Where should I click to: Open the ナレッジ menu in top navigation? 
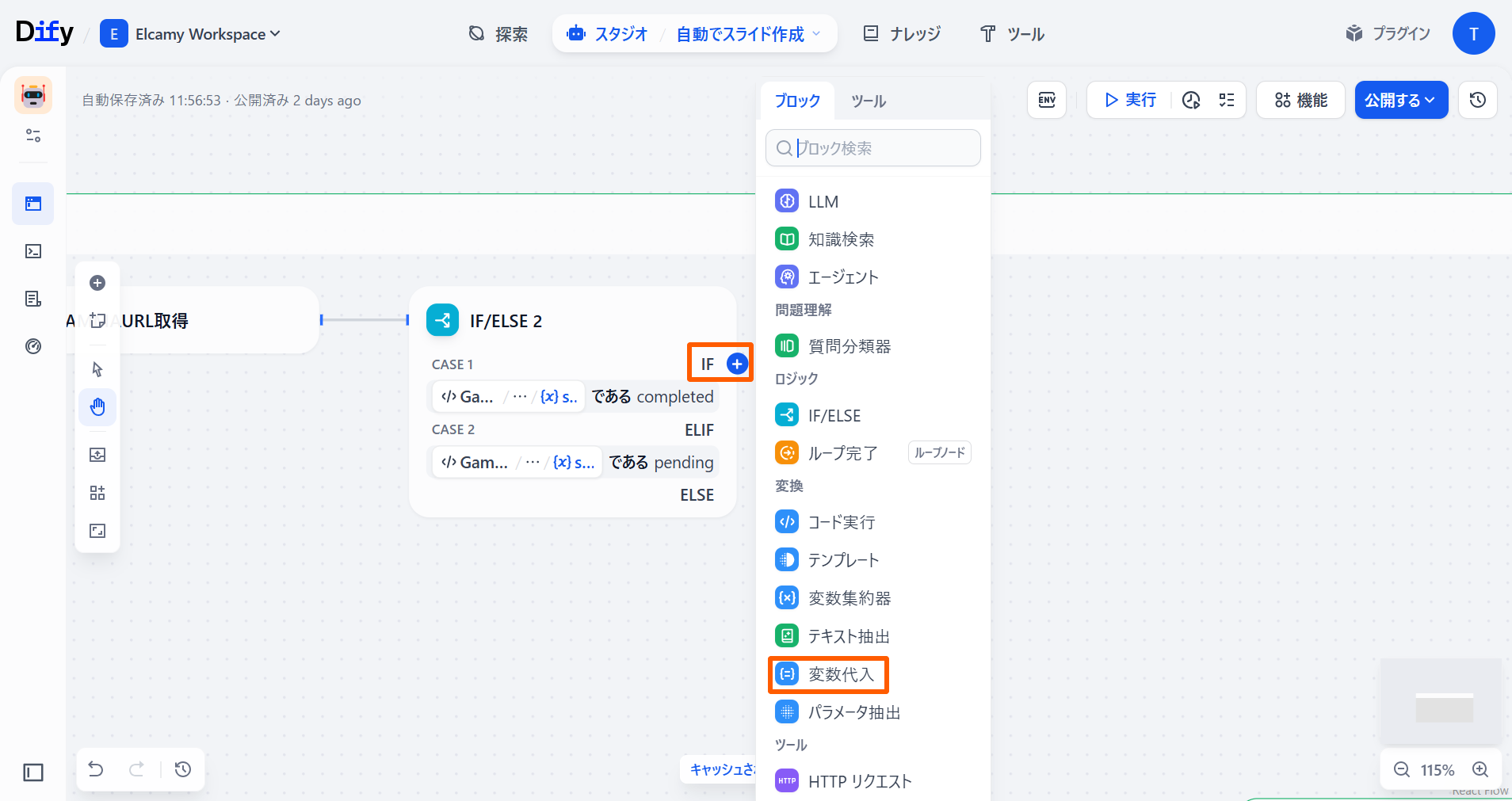pos(902,34)
